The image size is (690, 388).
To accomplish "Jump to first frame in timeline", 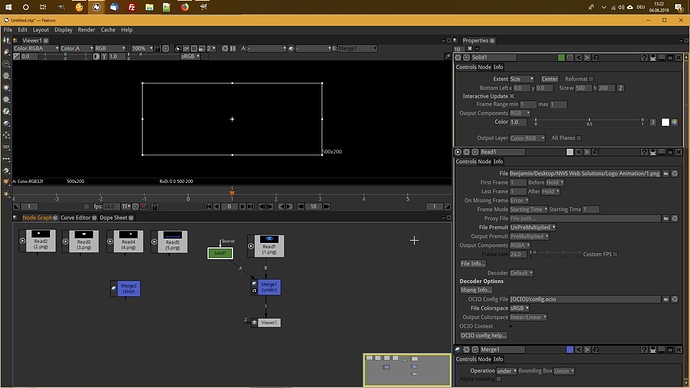I will [x=209, y=206].
